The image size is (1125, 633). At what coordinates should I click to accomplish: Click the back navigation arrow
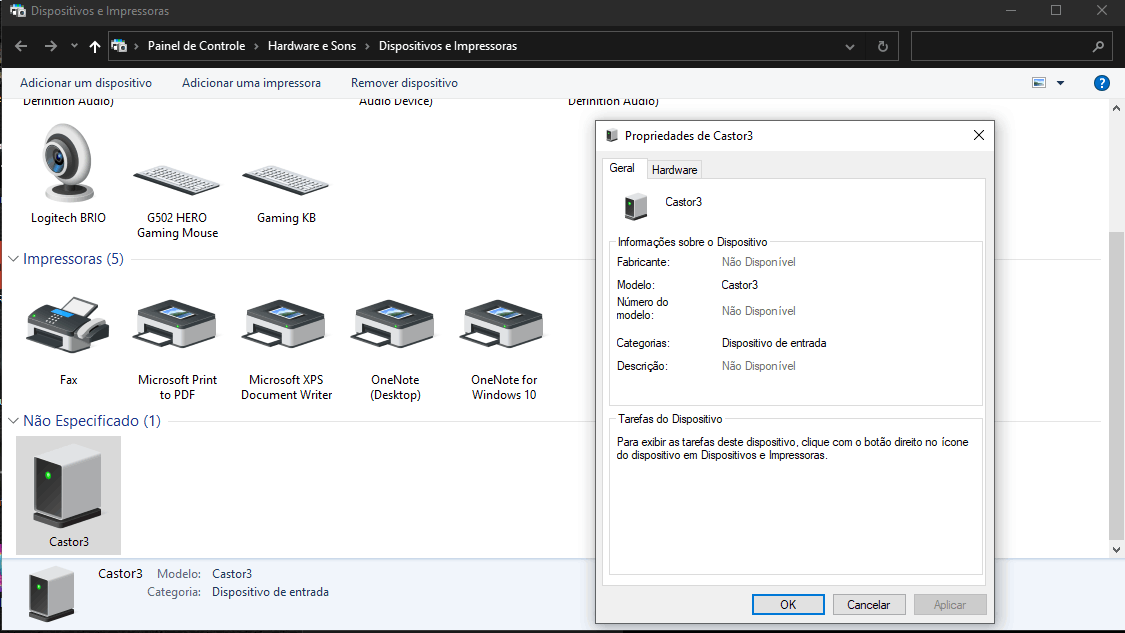tap(21, 46)
